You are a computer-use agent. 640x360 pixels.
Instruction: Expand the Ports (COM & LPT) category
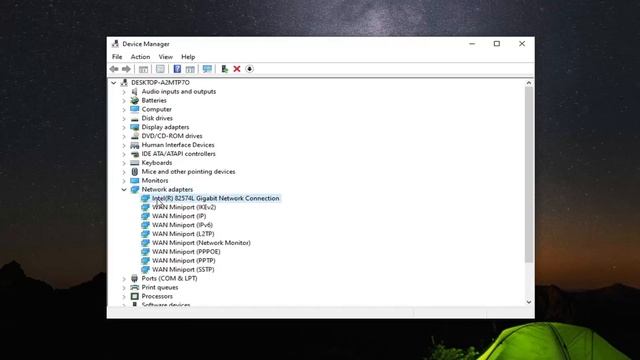click(x=124, y=279)
